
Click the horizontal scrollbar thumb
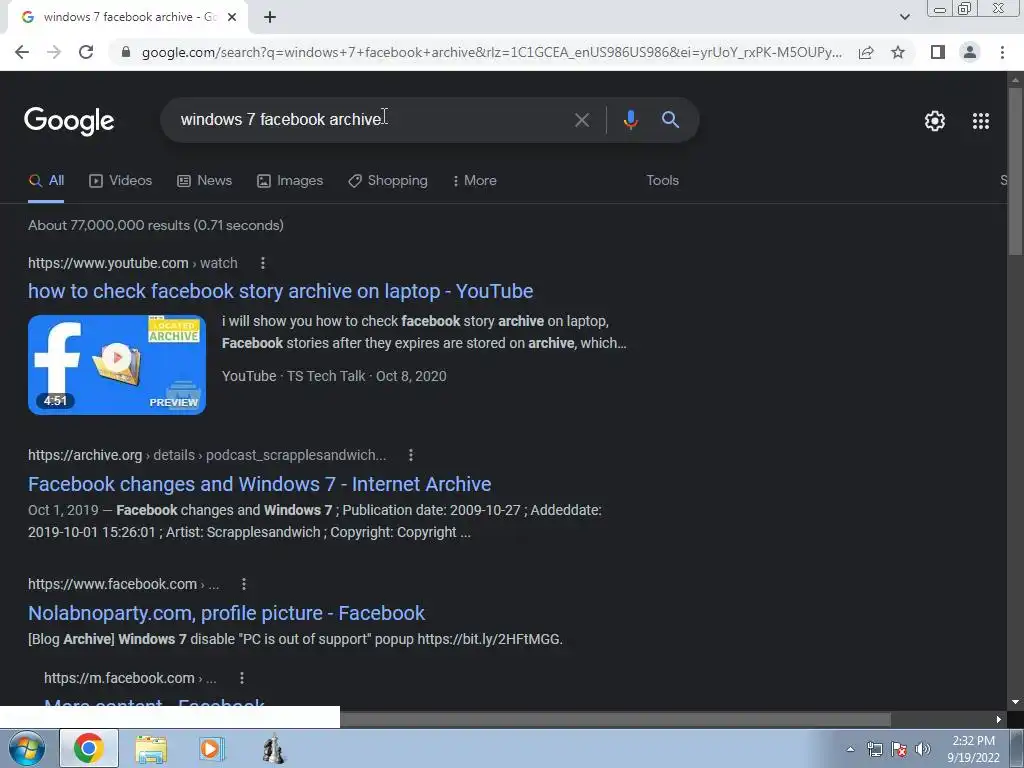[x=615, y=720]
